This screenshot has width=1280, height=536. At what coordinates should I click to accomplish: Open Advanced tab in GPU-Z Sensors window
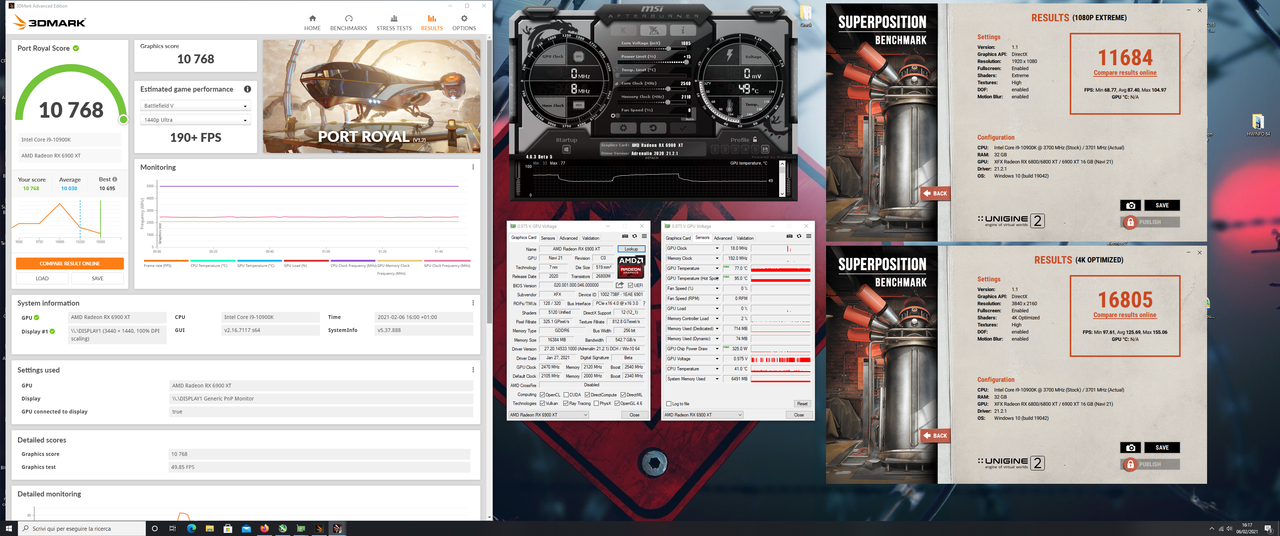[x=723, y=238]
